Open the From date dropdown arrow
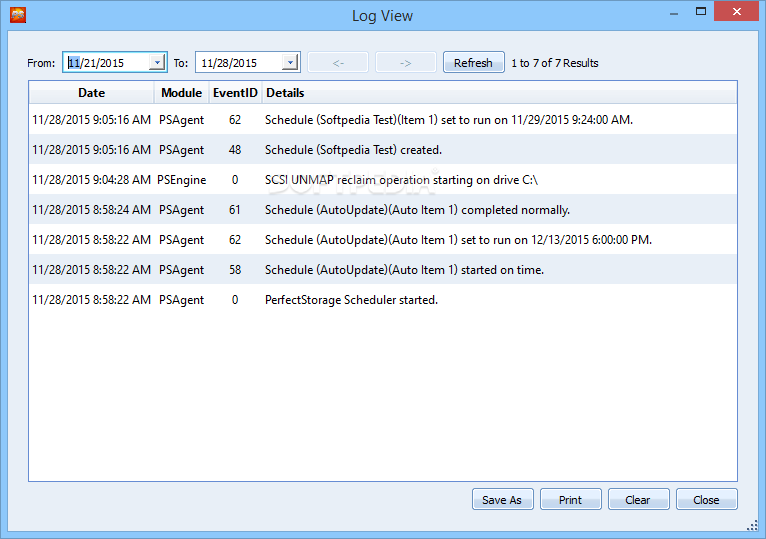The width and height of the screenshot is (766, 539). (x=157, y=63)
